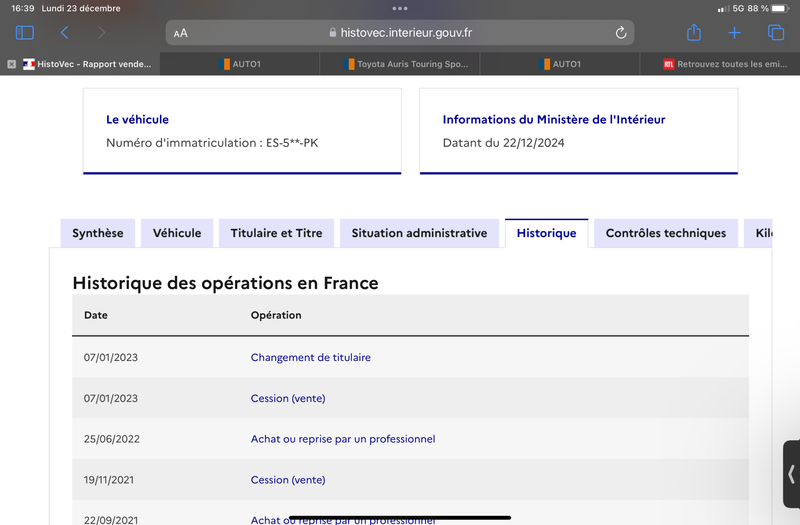Open the share sheet icon
800x525 pixels.
tap(694, 32)
